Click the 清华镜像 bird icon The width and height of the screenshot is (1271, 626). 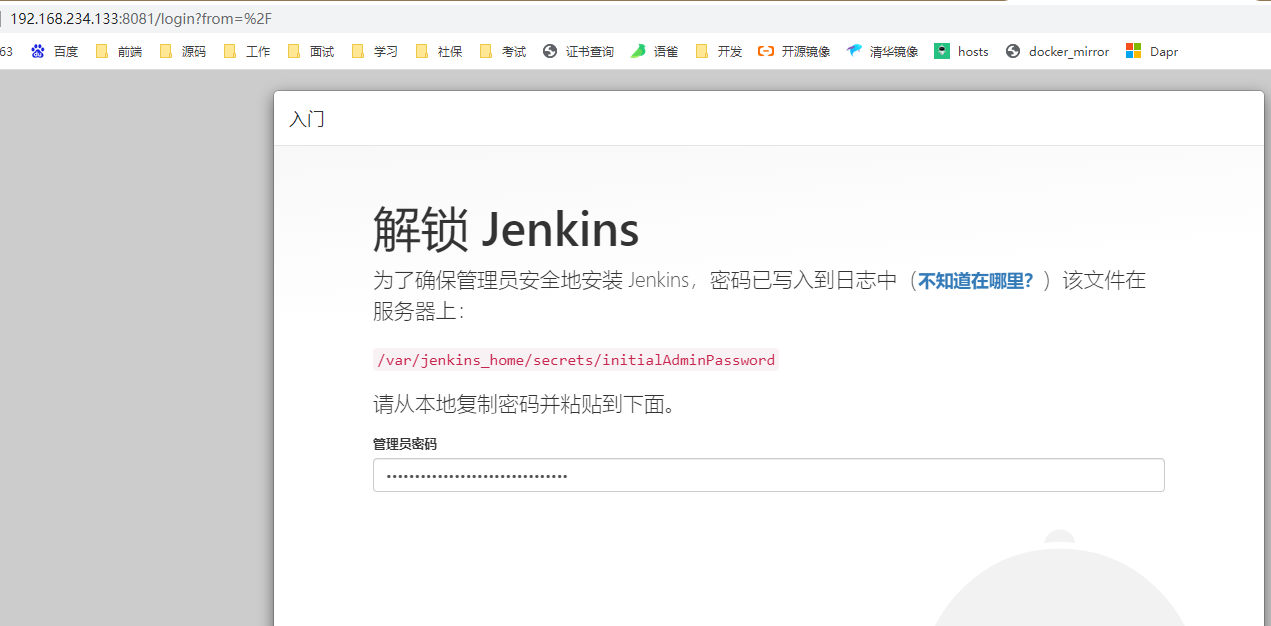coord(854,51)
